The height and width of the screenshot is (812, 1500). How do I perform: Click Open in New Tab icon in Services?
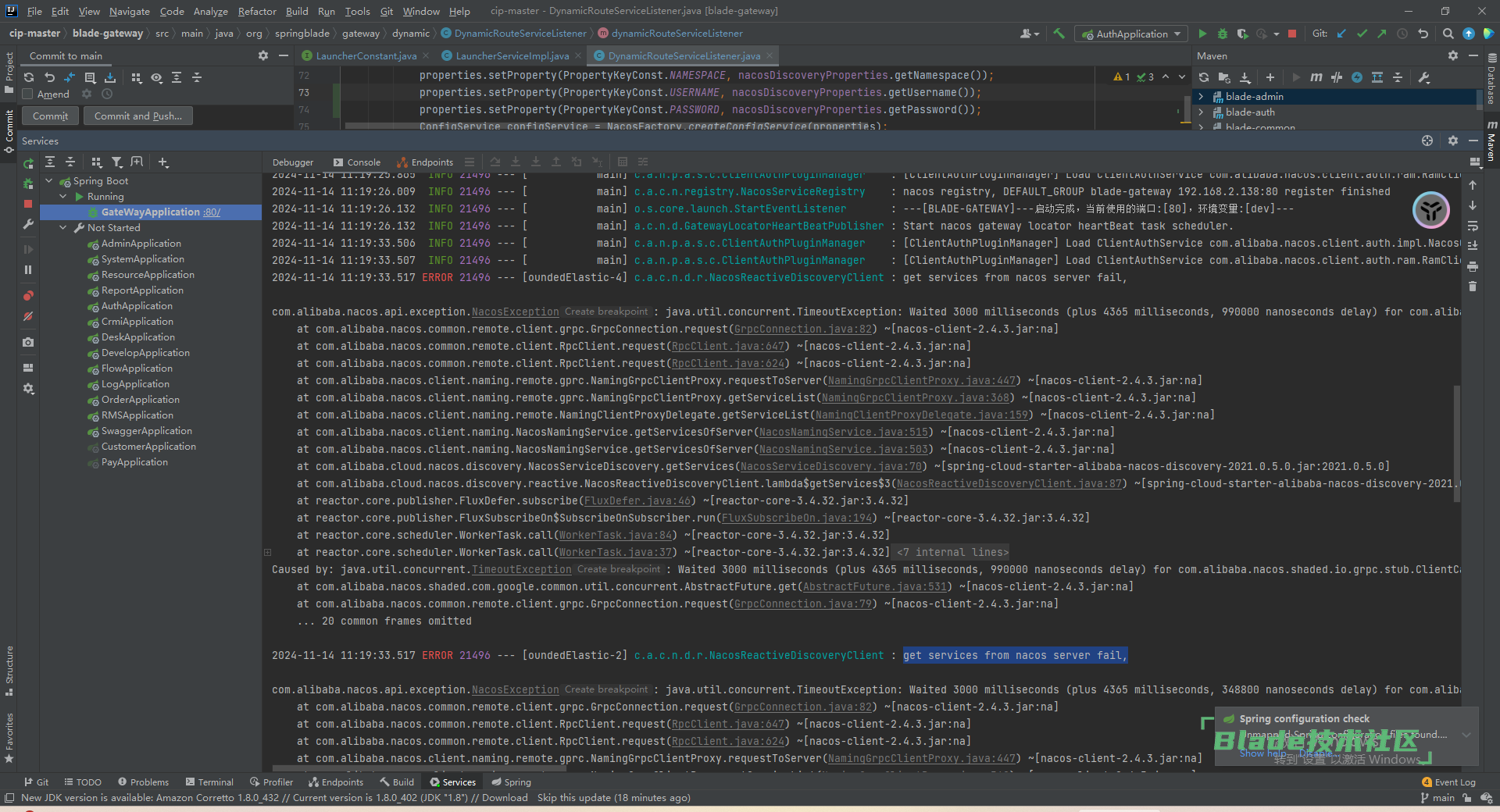(x=137, y=162)
